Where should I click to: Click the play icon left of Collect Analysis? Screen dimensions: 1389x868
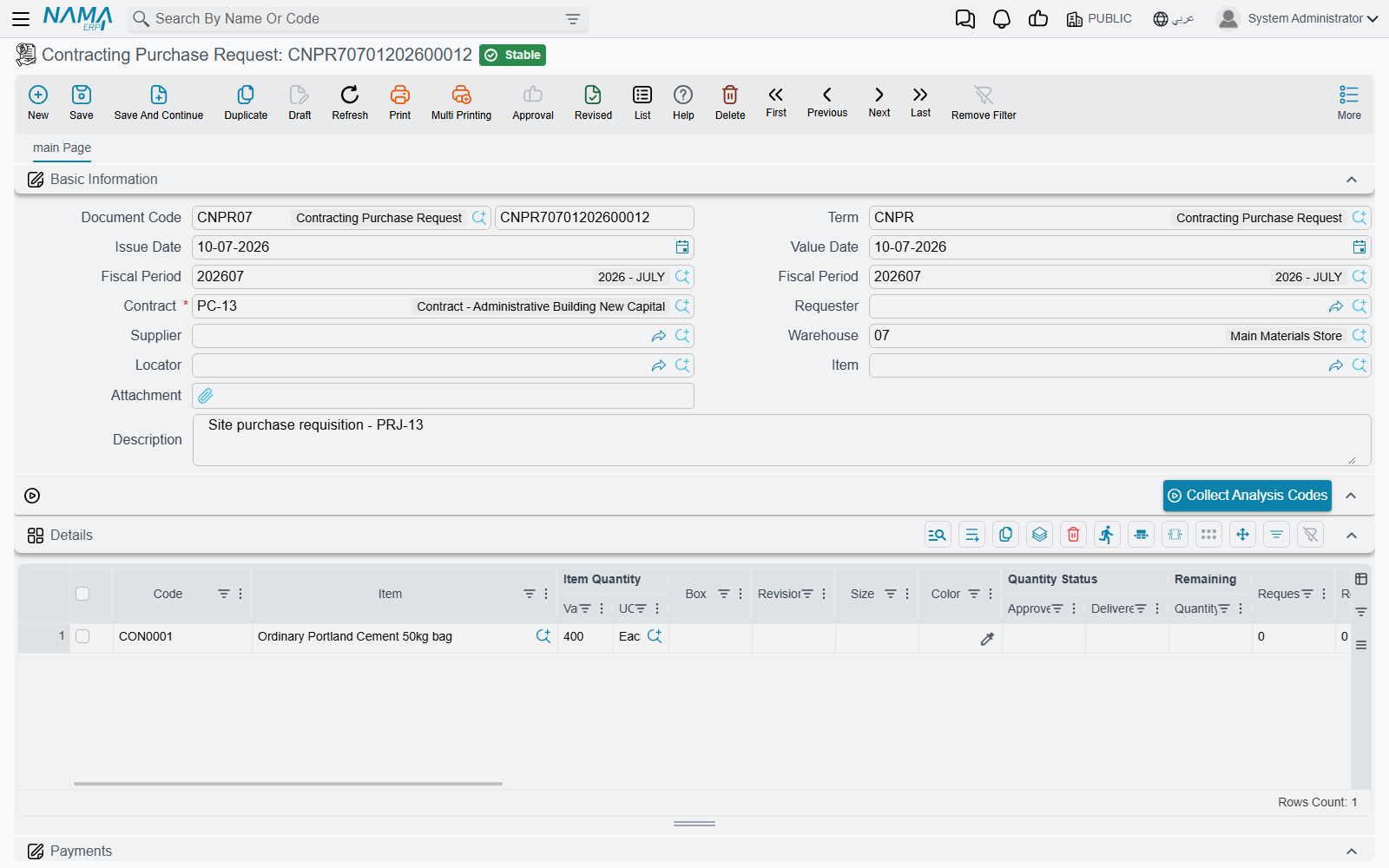(32, 496)
